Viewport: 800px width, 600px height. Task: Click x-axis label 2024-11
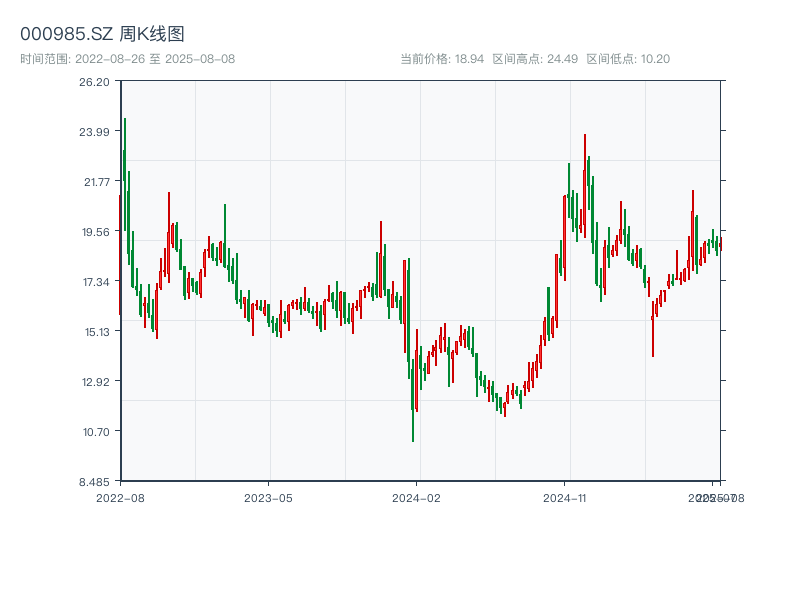(565, 498)
